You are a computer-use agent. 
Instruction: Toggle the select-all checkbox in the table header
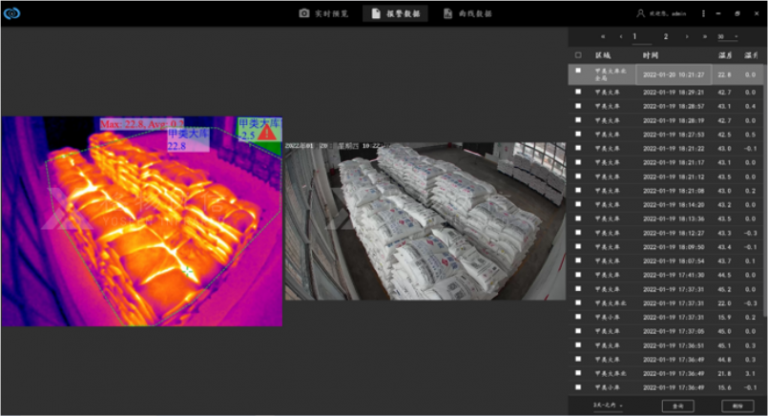[x=578, y=55]
